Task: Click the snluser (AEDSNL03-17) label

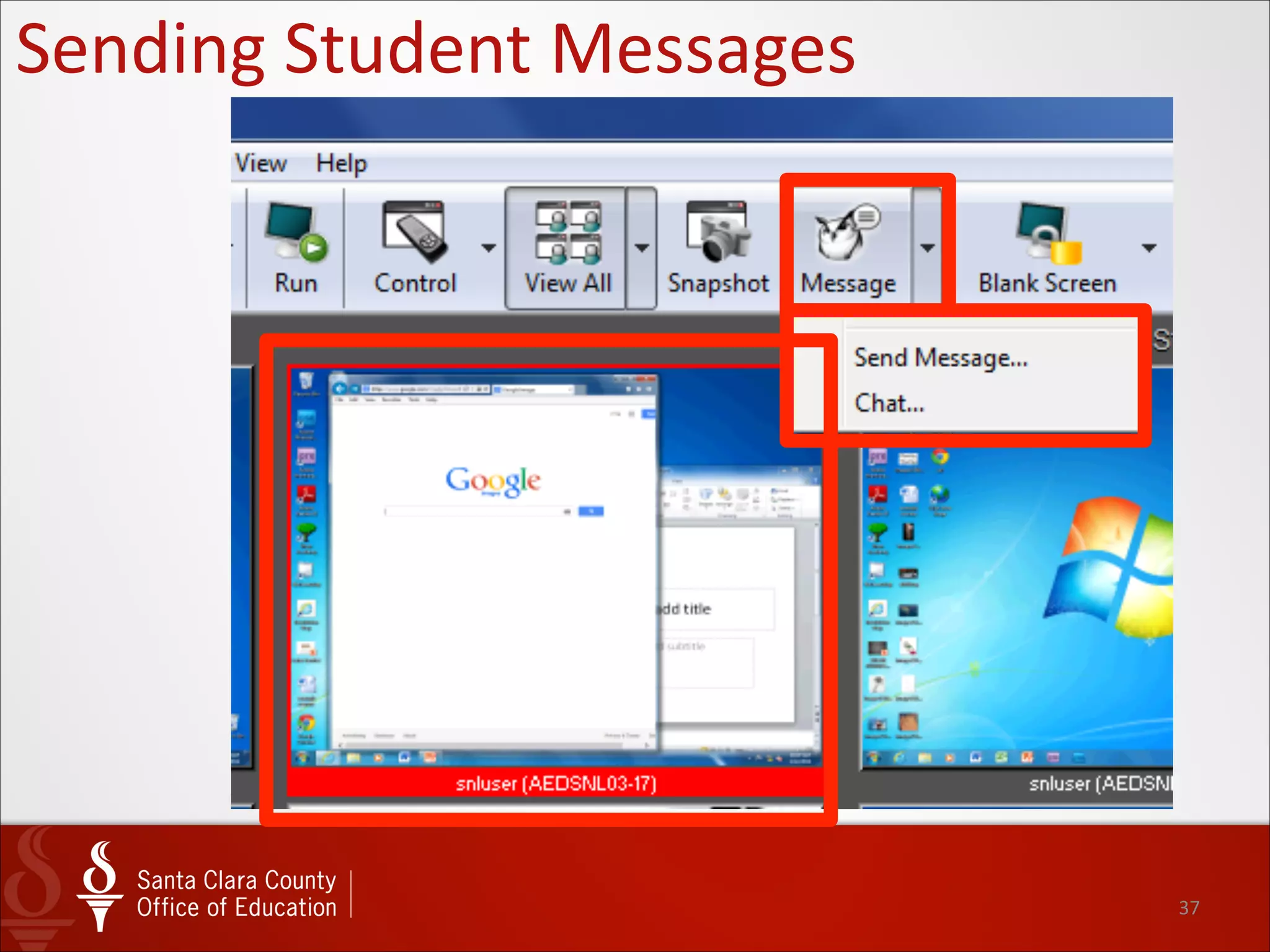Action: tap(556, 783)
